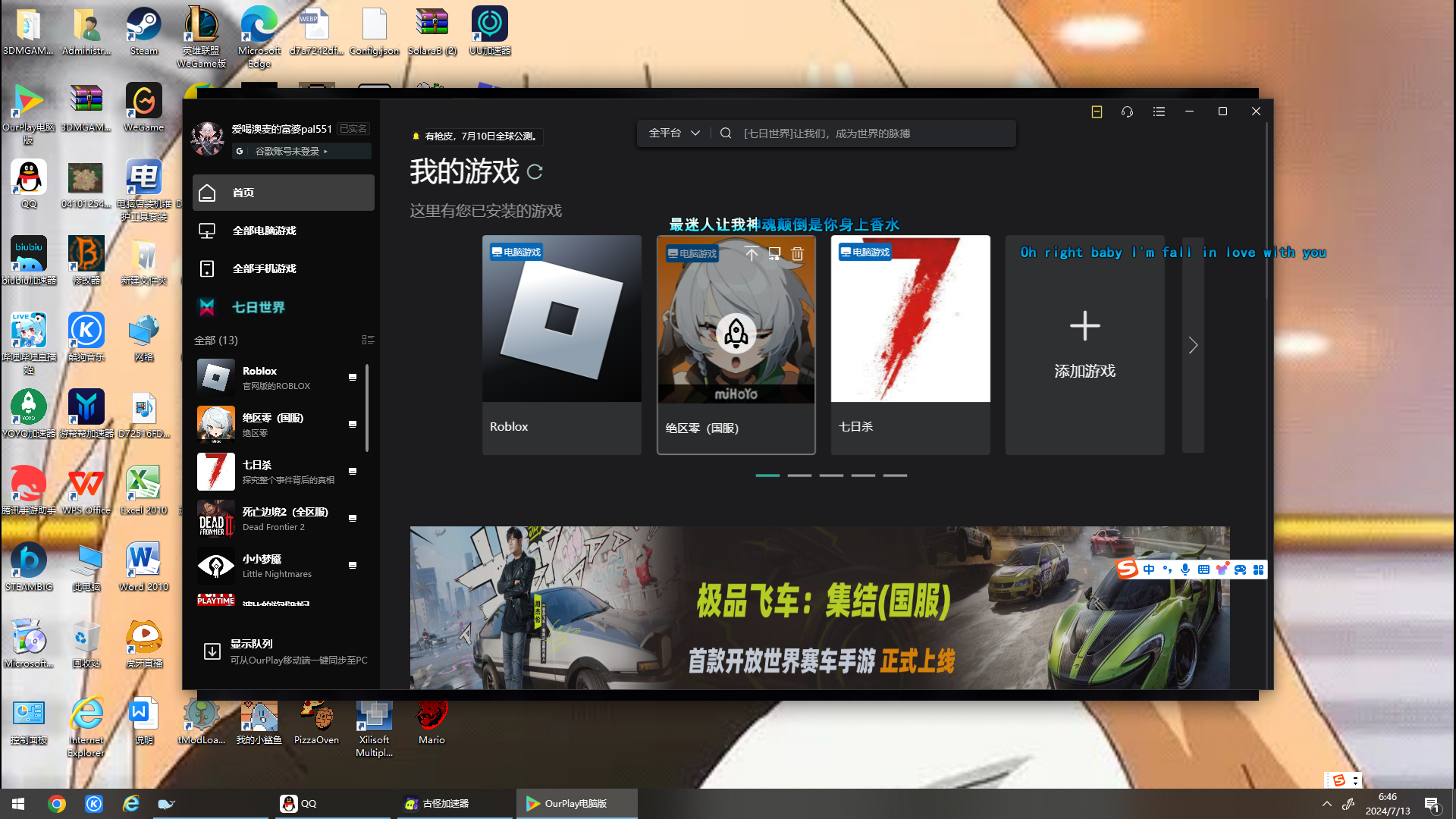
Task: Click right chevron to show next games
Action: pos(1193,346)
